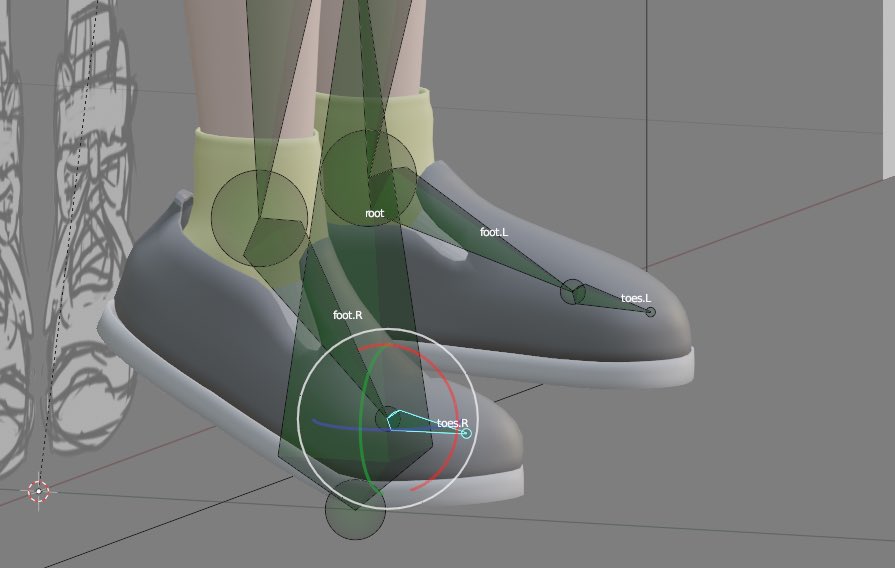Click the root bone label
The width and height of the screenshot is (895, 568).
click(374, 213)
